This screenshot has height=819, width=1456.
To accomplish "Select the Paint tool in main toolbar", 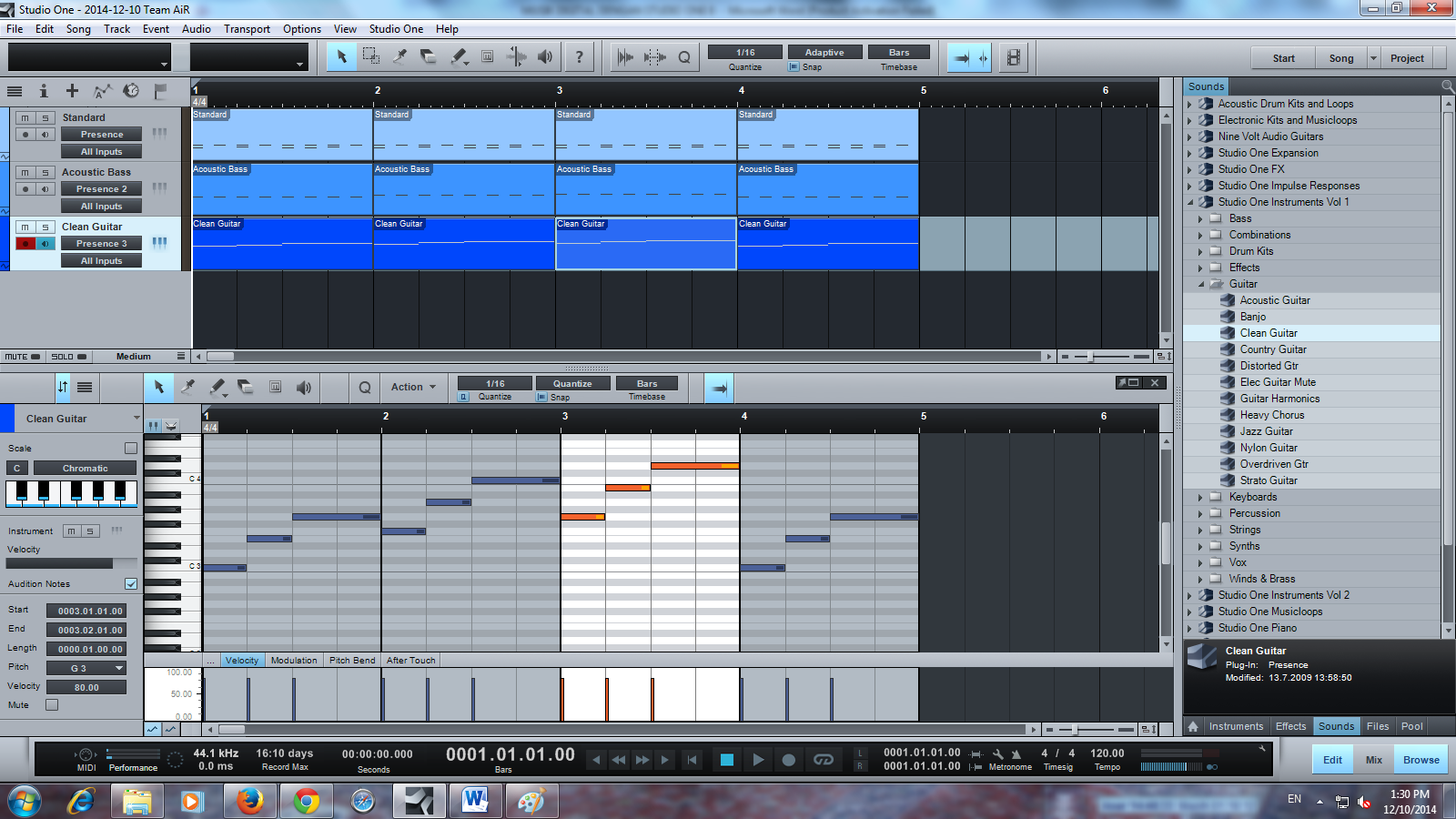I will coord(459,56).
